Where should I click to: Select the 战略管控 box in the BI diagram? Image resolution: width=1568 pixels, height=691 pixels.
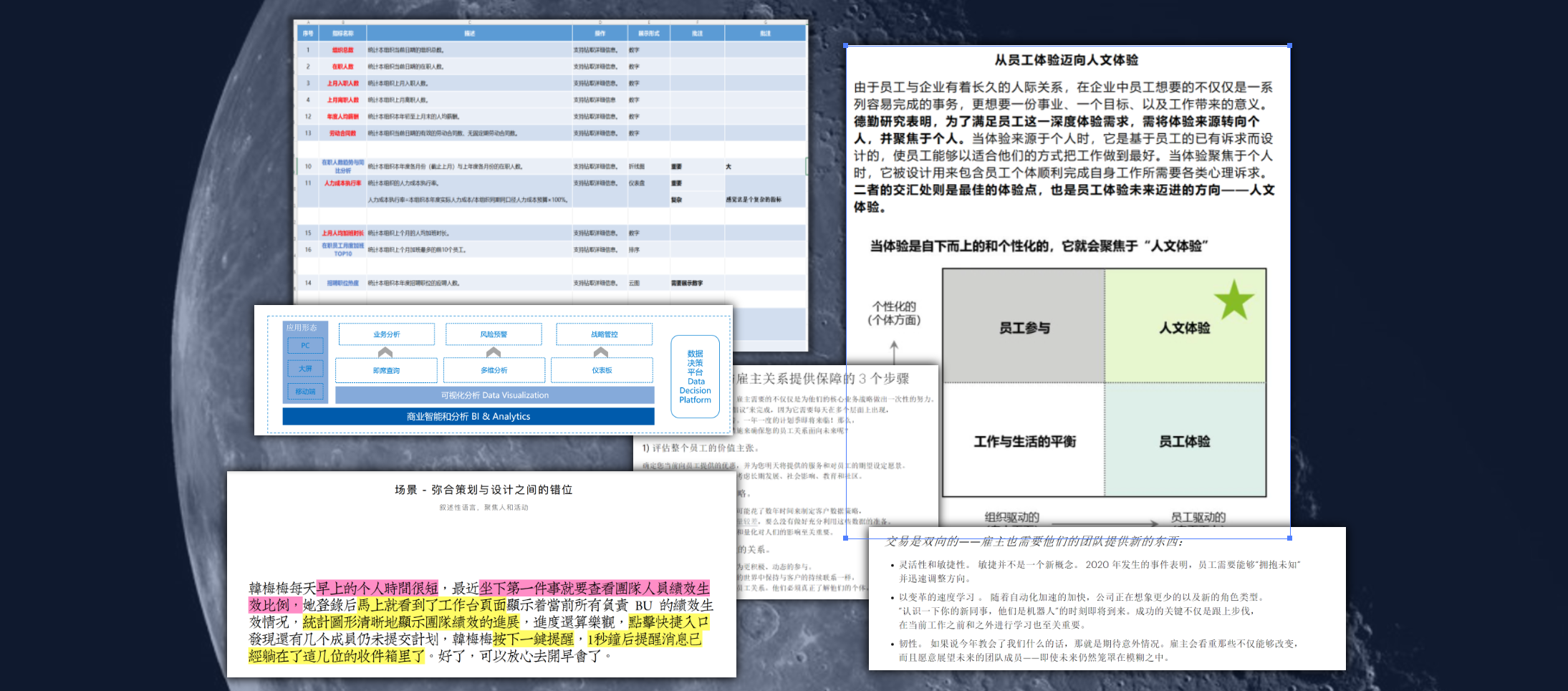pos(605,334)
